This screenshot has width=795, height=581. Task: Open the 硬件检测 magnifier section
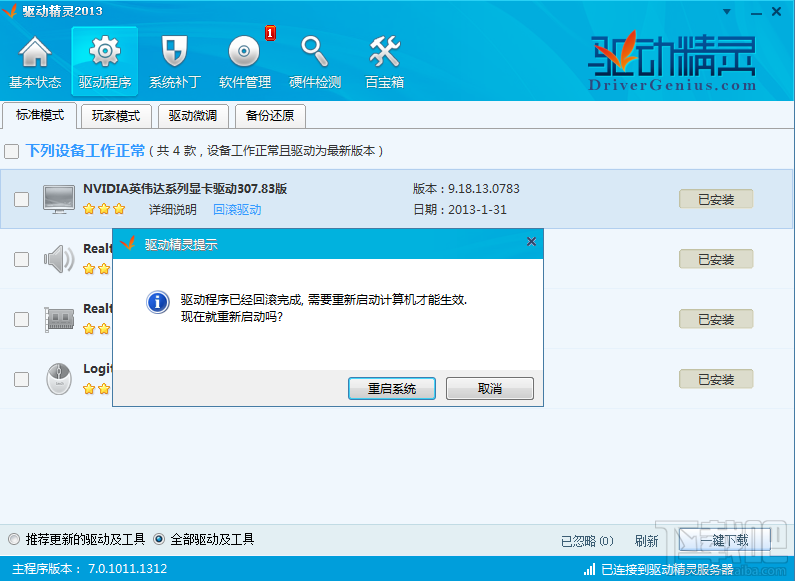tap(314, 62)
